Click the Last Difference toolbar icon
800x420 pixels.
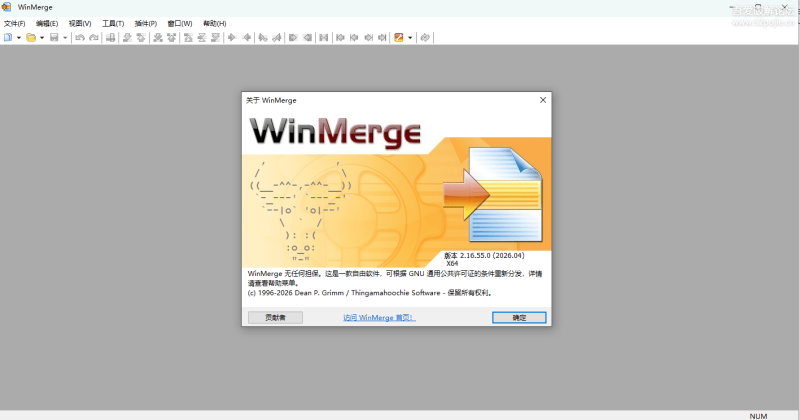pos(216,37)
